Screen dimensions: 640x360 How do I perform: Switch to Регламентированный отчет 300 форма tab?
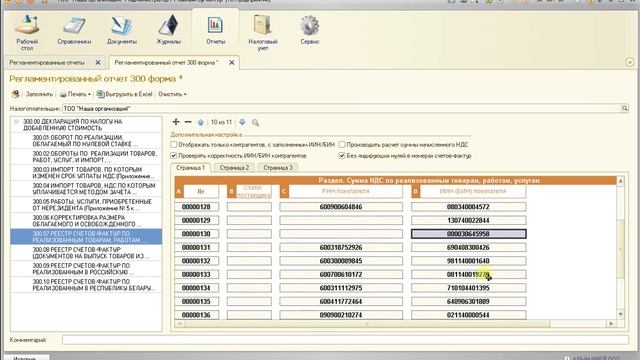[x=167, y=62]
